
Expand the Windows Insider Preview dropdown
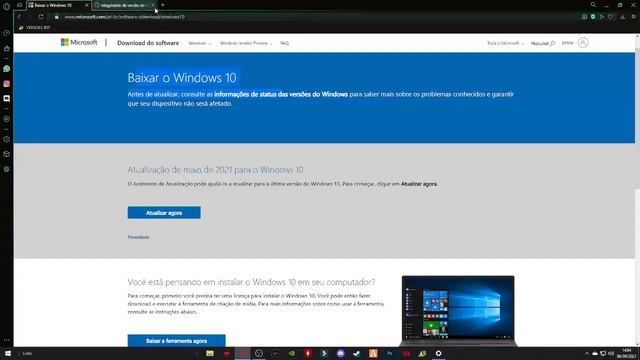[246, 43]
